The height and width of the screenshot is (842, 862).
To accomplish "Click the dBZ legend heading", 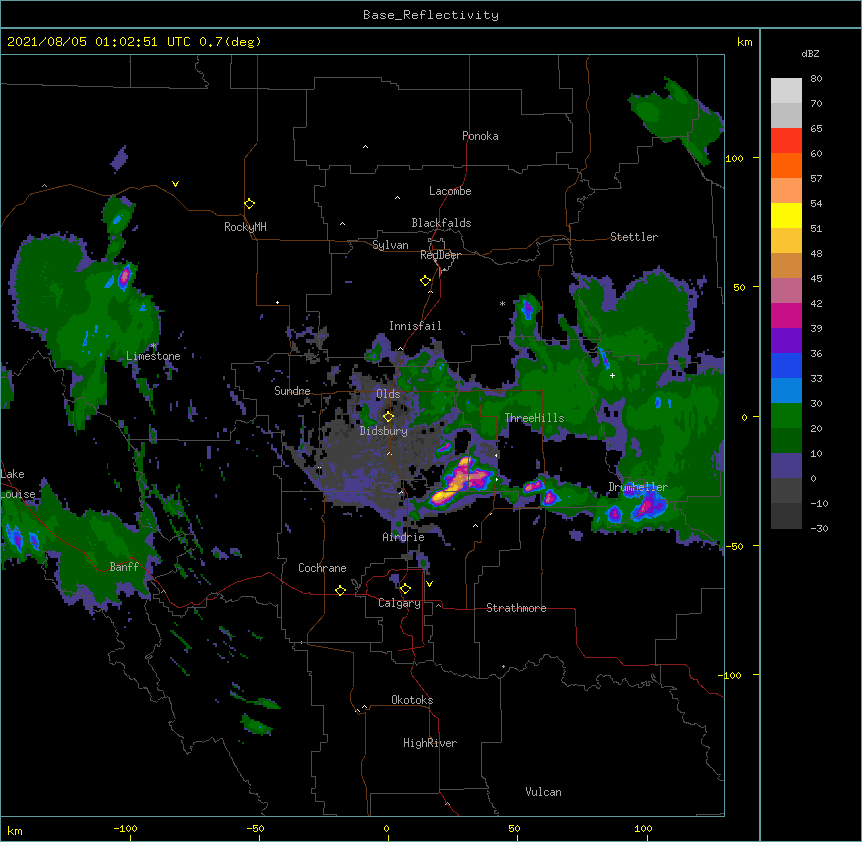I will point(810,53).
